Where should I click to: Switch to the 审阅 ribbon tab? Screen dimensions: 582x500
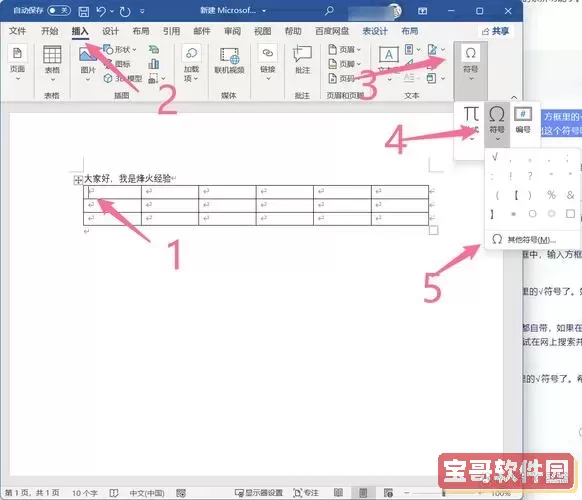[x=232, y=31]
